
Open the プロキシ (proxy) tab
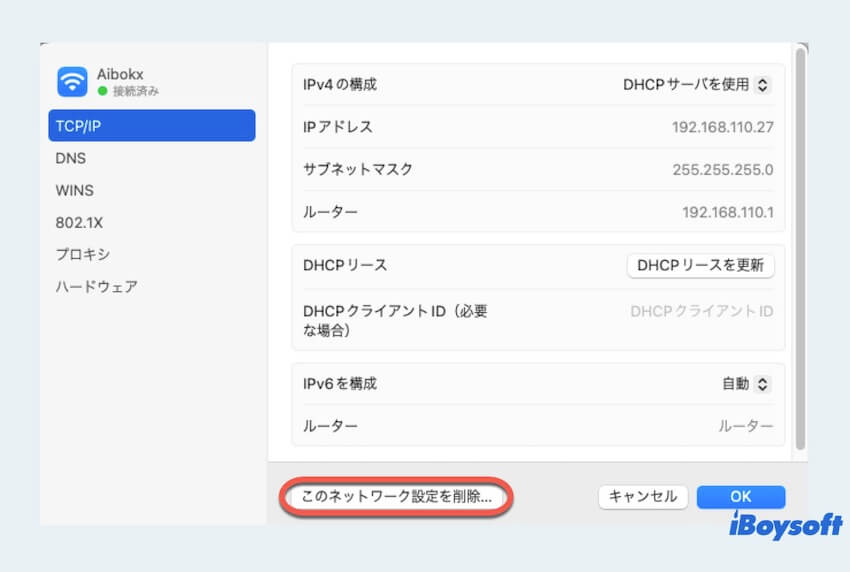click(x=82, y=254)
